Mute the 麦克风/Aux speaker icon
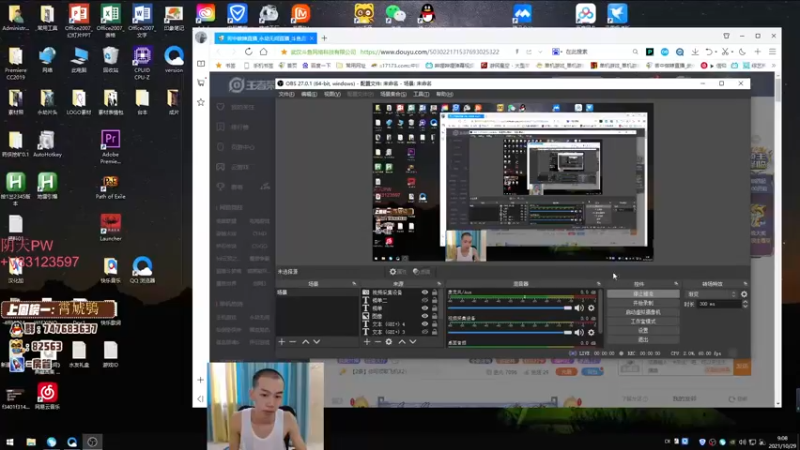 (x=579, y=308)
